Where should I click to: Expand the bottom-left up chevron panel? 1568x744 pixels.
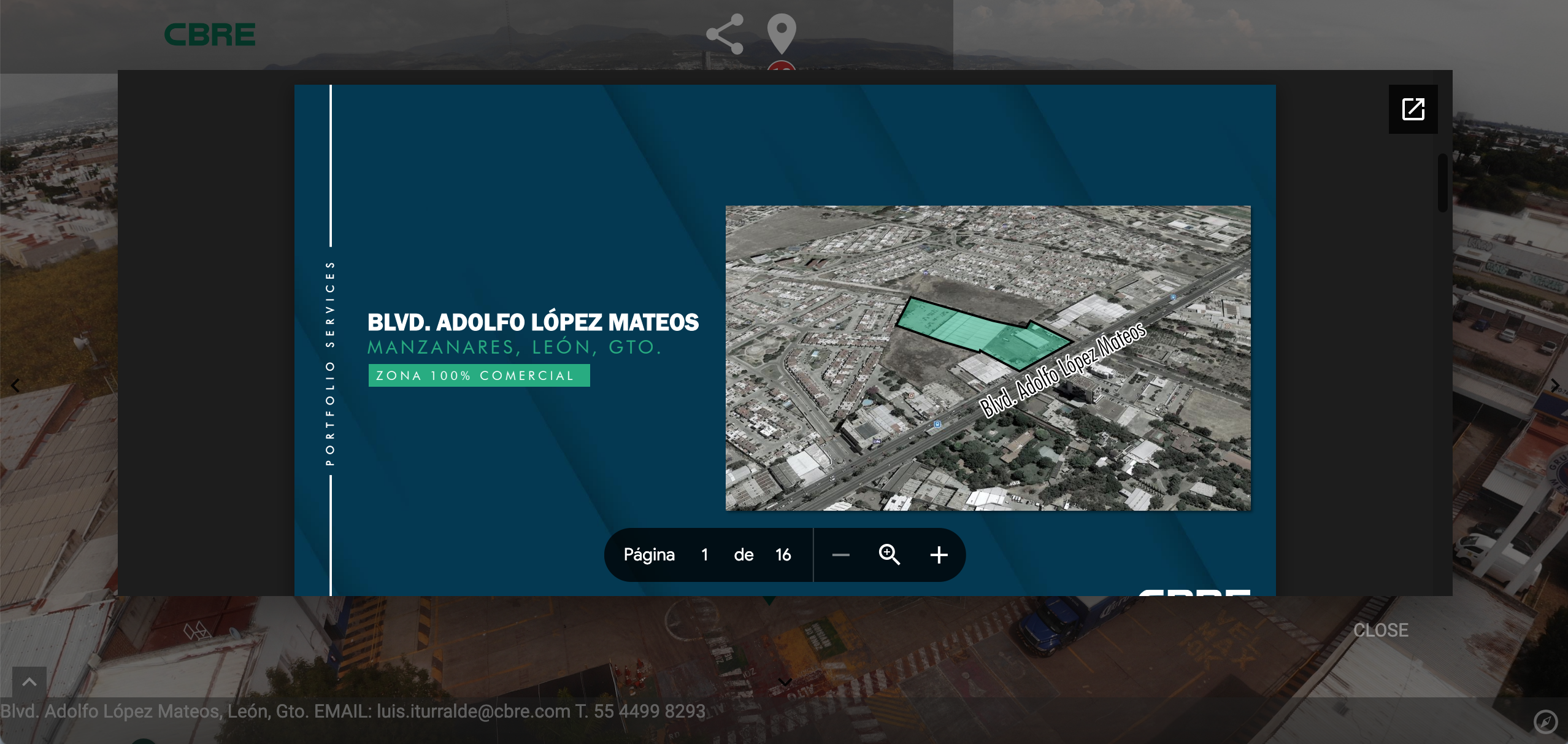pos(29,681)
